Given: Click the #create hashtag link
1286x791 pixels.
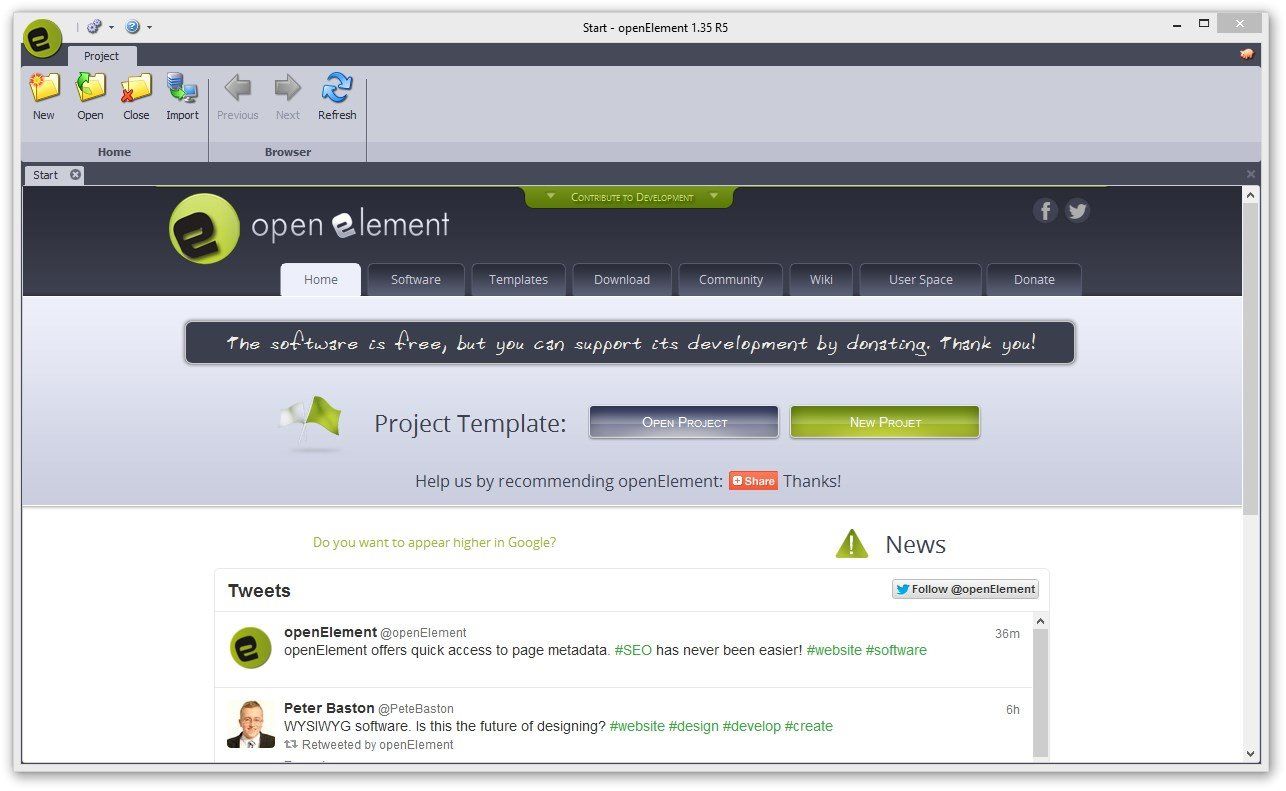Looking at the screenshot, I should coord(808,726).
